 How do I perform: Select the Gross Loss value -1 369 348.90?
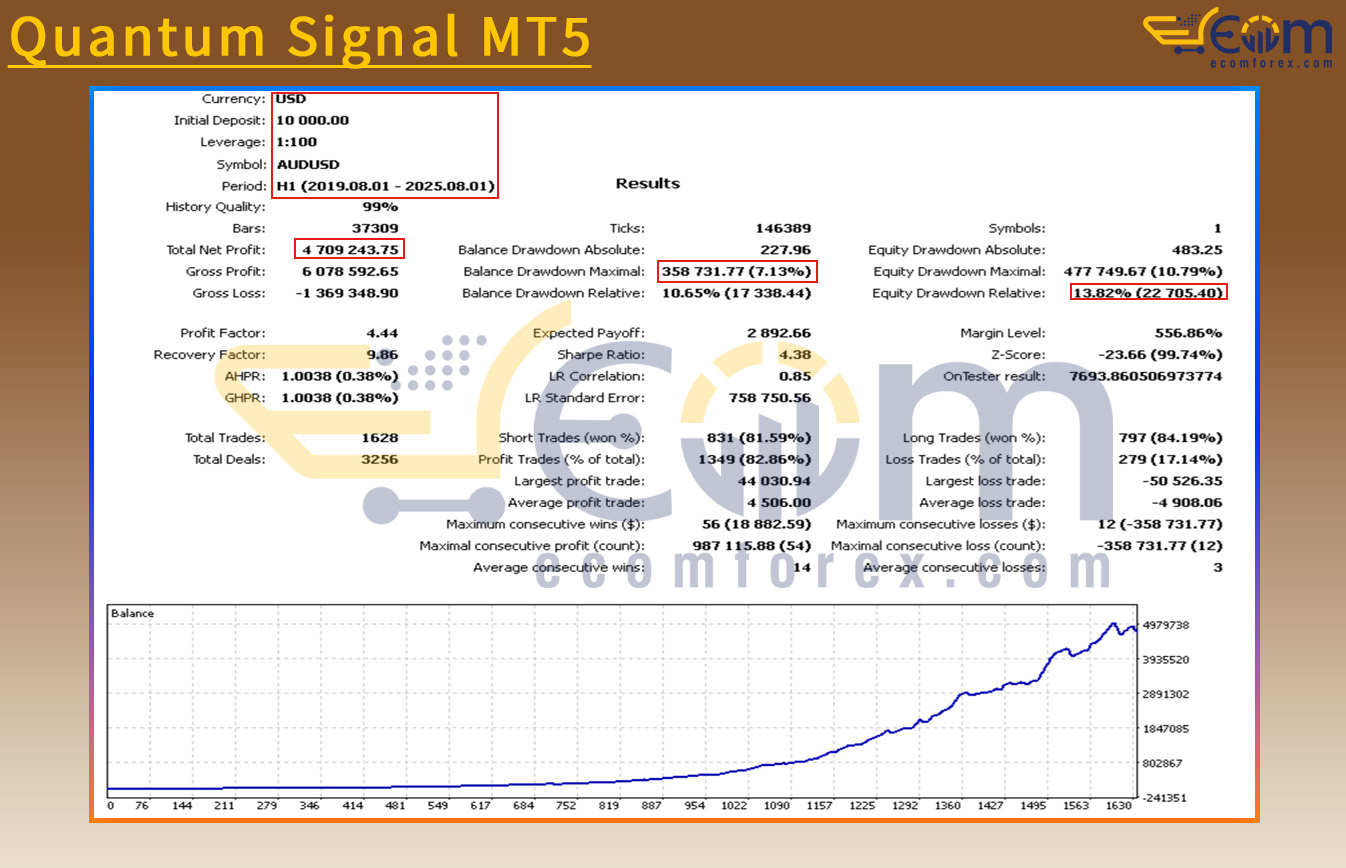click(347, 293)
